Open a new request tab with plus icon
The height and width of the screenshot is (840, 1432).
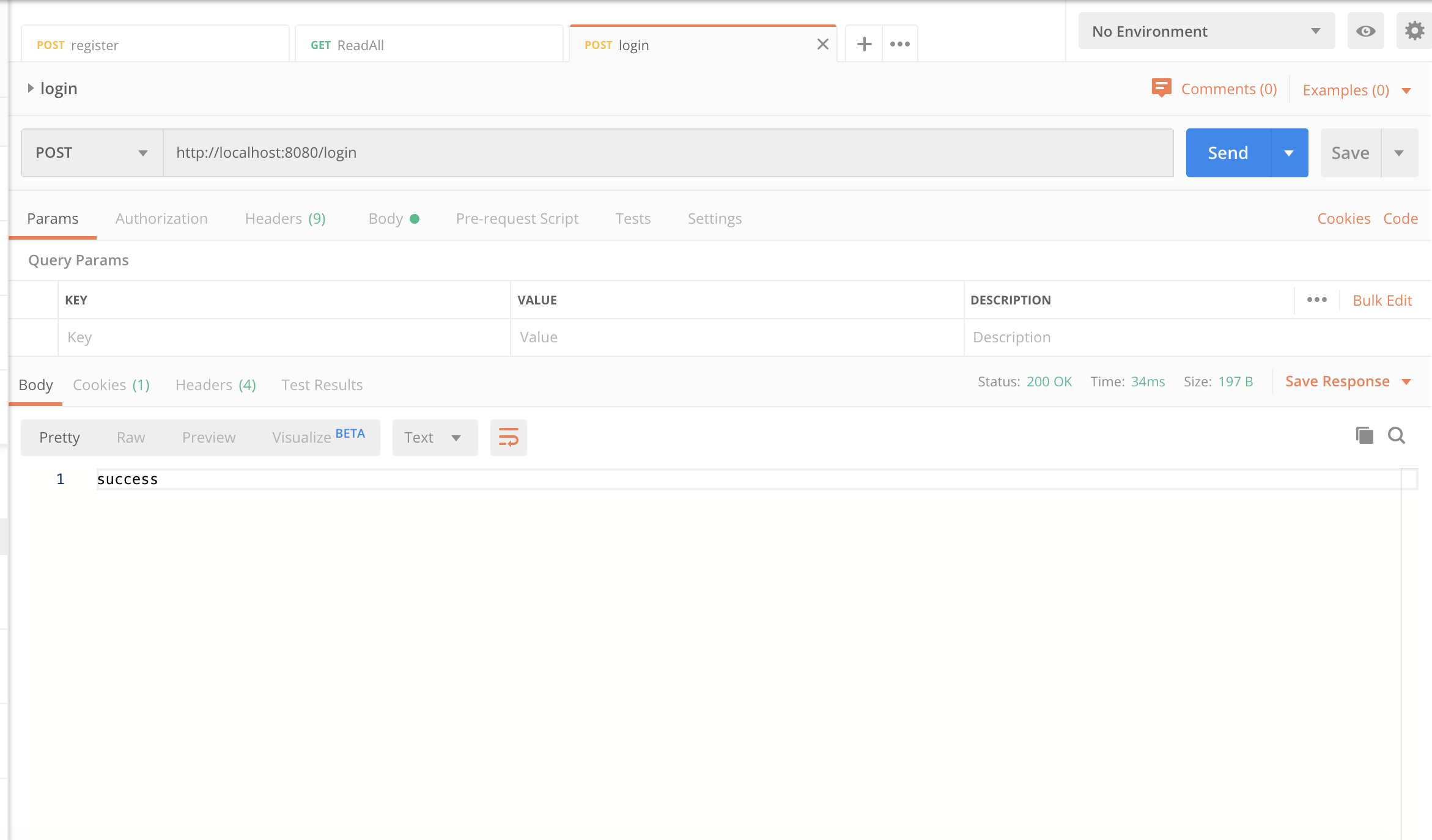pyautogui.click(x=864, y=44)
